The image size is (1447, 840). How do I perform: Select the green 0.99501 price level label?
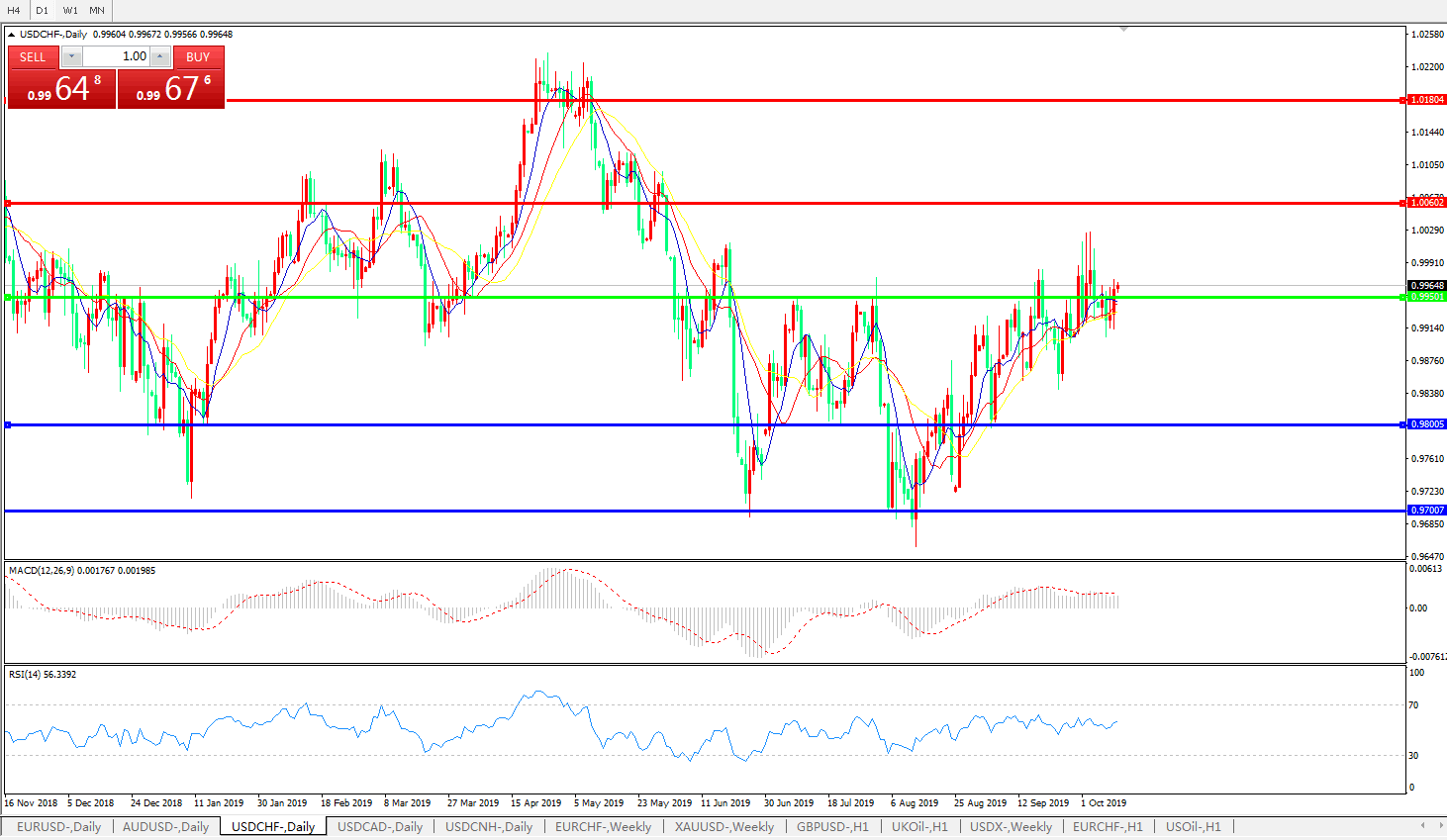tap(1426, 297)
